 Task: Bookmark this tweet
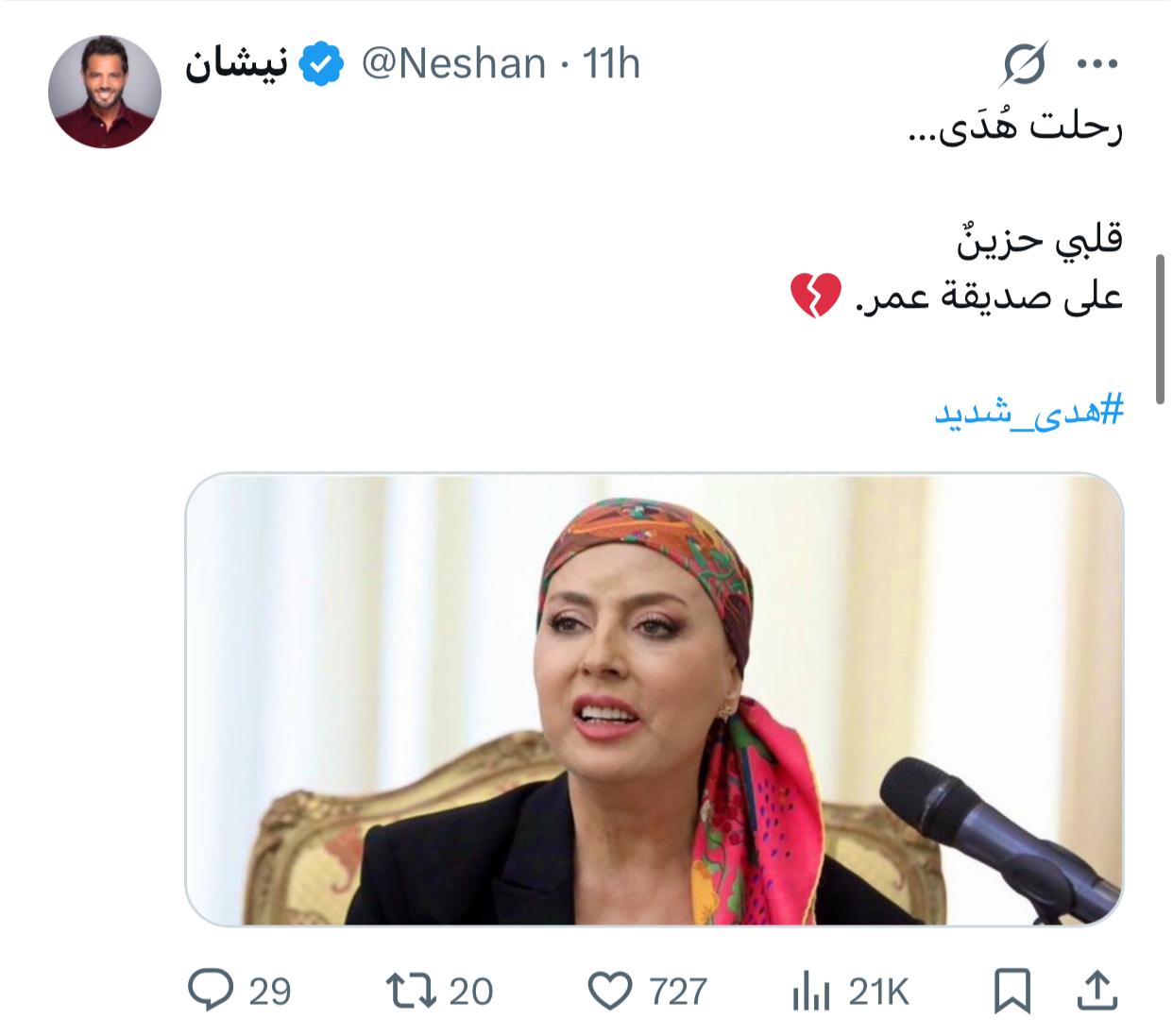[1011, 992]
